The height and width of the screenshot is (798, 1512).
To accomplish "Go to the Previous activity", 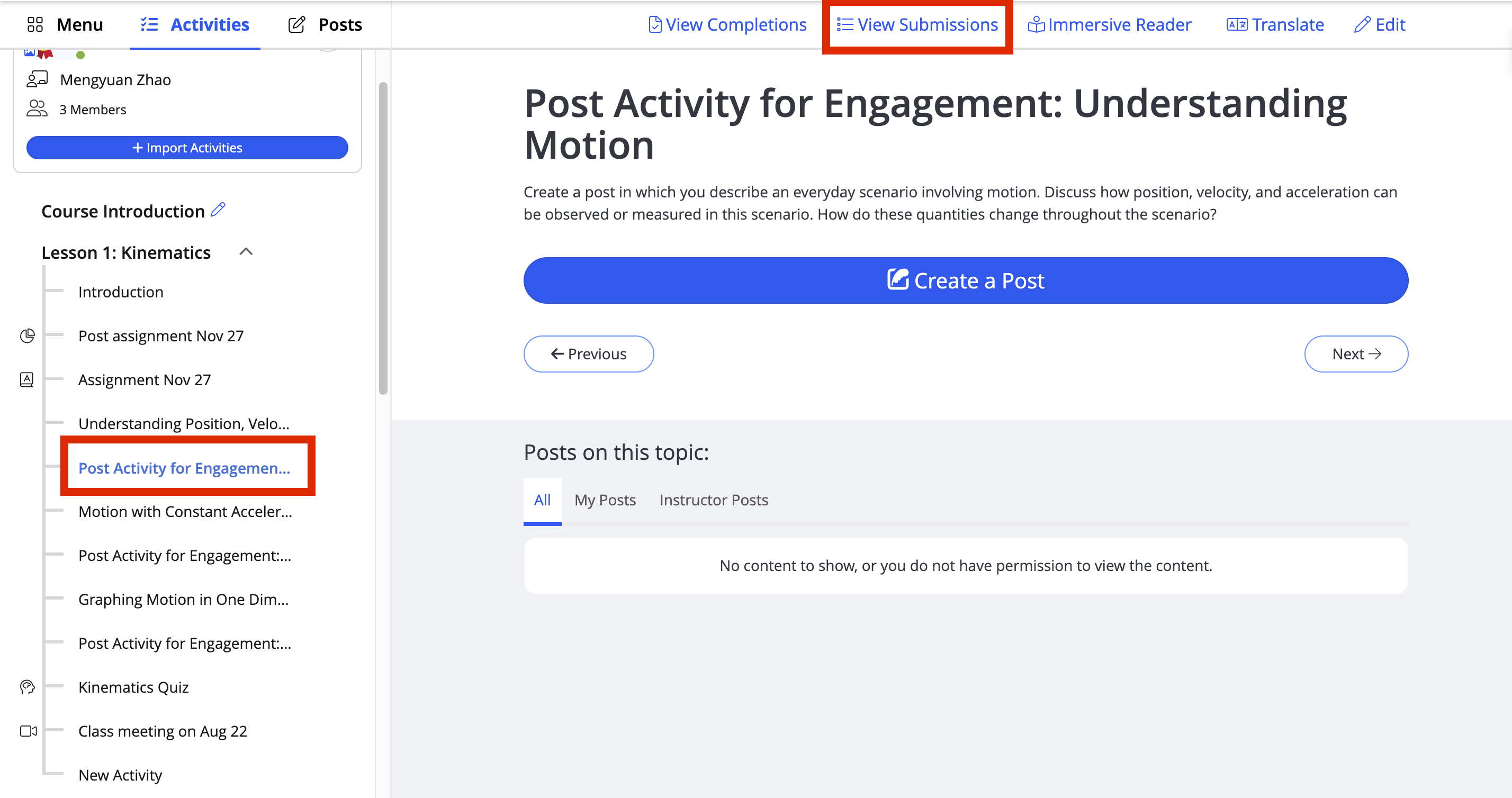I will (x=589, y=354).
